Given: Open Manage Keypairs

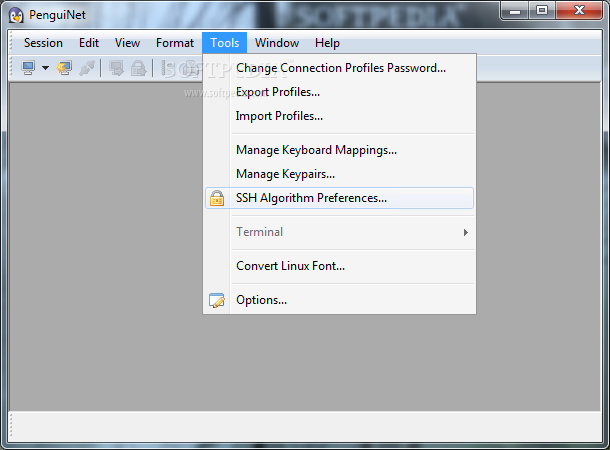Looking at the screenshot, I should coord(339,174).
